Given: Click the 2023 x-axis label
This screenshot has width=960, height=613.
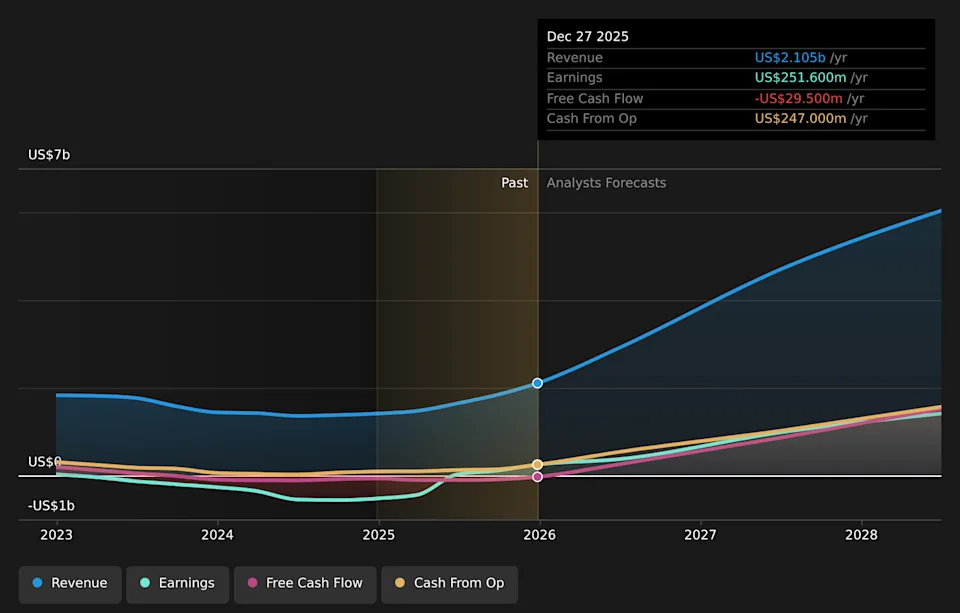Looking at the screenshot, I should click(57, 535).
